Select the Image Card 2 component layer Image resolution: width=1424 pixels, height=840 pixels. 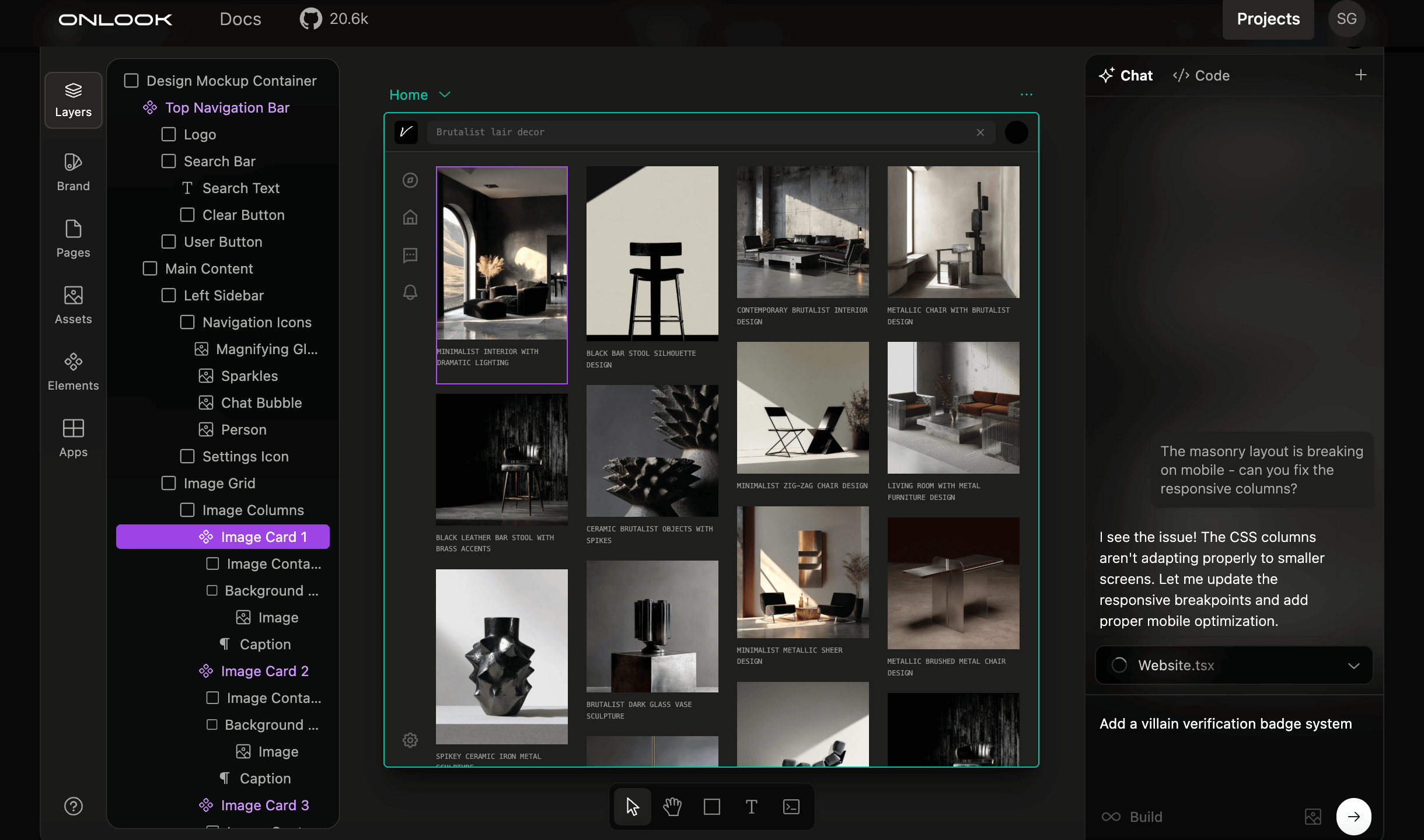tap(264, 671)
